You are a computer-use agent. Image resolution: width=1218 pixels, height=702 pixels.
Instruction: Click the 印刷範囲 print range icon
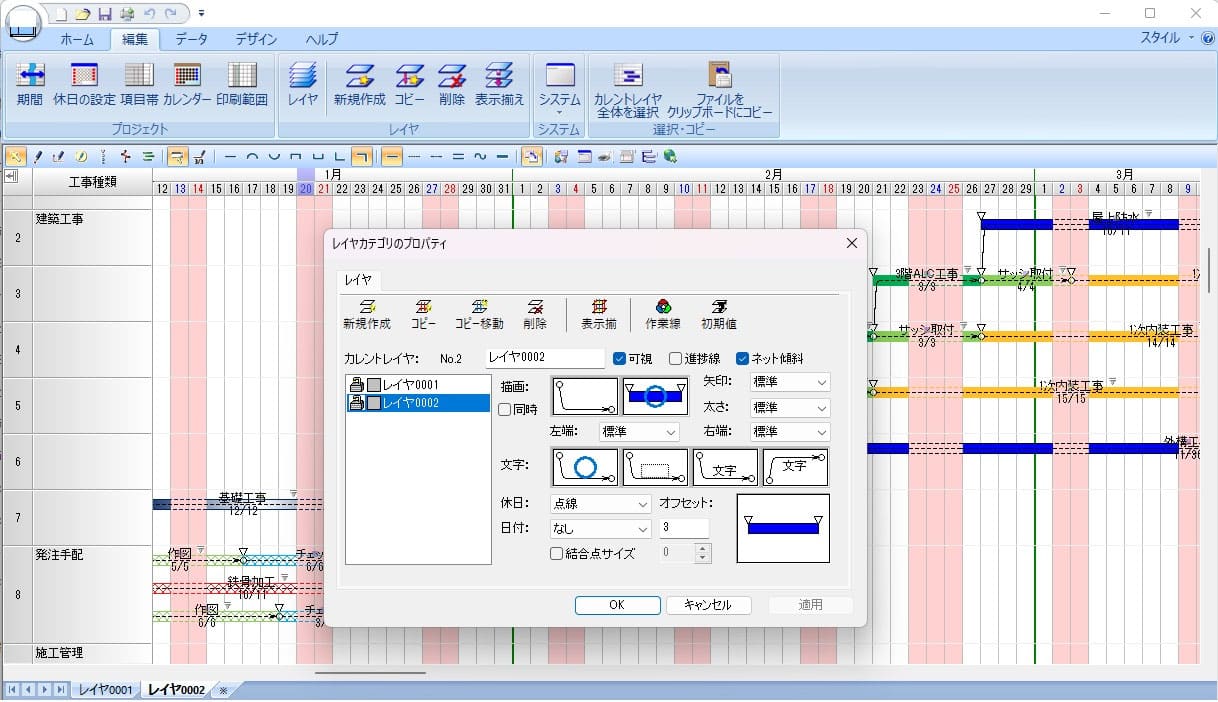[242, 85]
